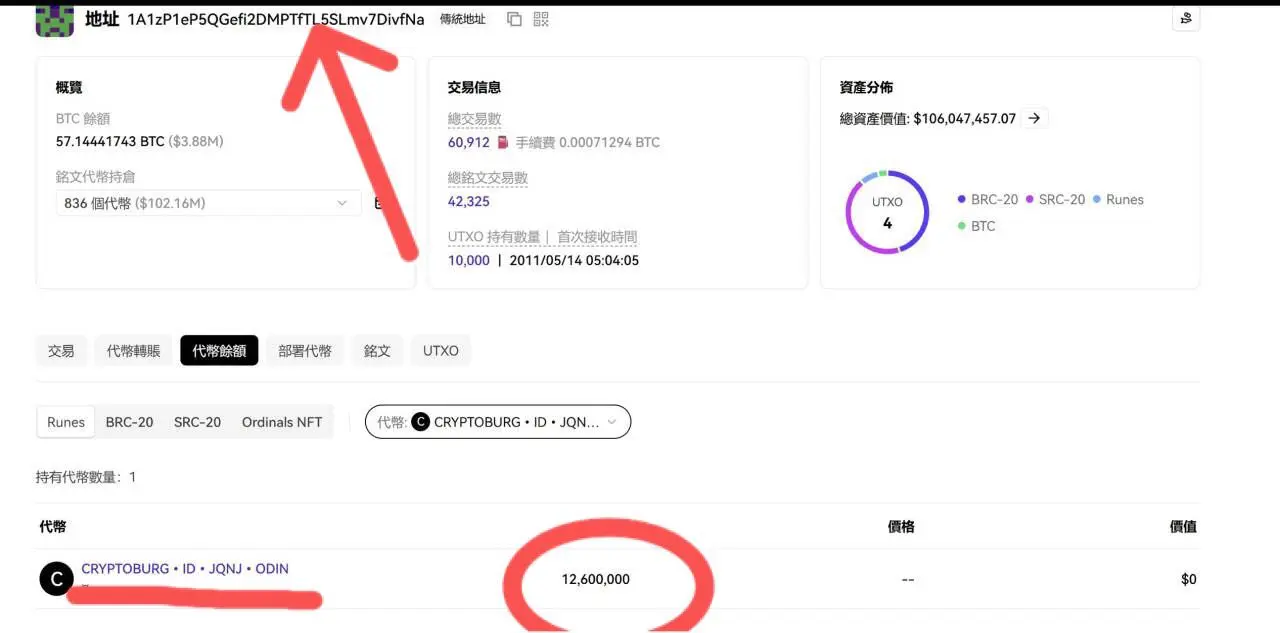Click the 代幣 column header
Viewport: 1280px width, 633px height.
pyautogui.click(x=53, y=526)
